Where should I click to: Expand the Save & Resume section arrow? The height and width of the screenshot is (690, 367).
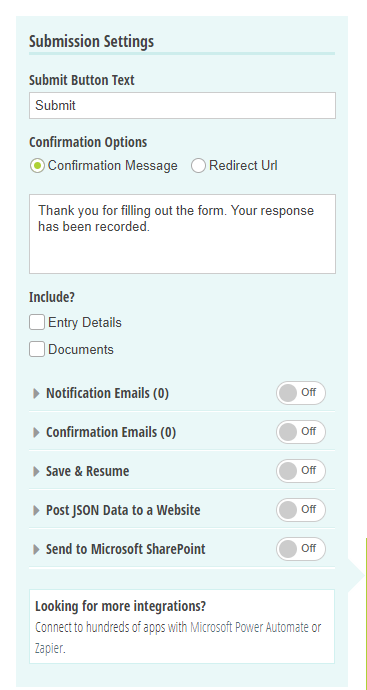pos(36,471)
